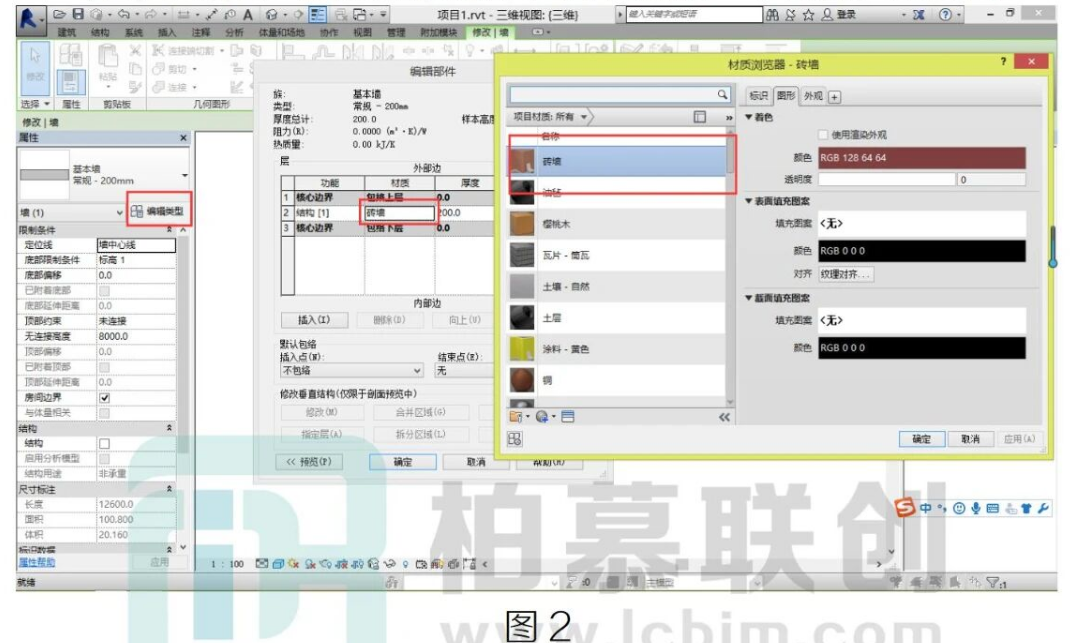Collapse material list with the double left arrow
The height and width of the screenshot is (643, 1072).
coord(724,417)
